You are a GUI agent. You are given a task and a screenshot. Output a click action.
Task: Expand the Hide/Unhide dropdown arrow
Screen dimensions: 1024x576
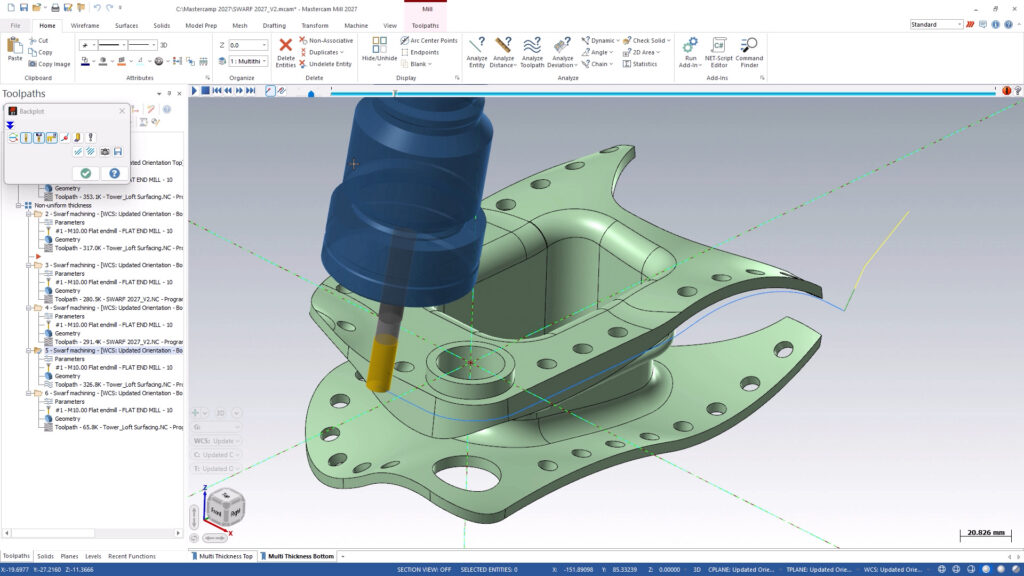379,65
